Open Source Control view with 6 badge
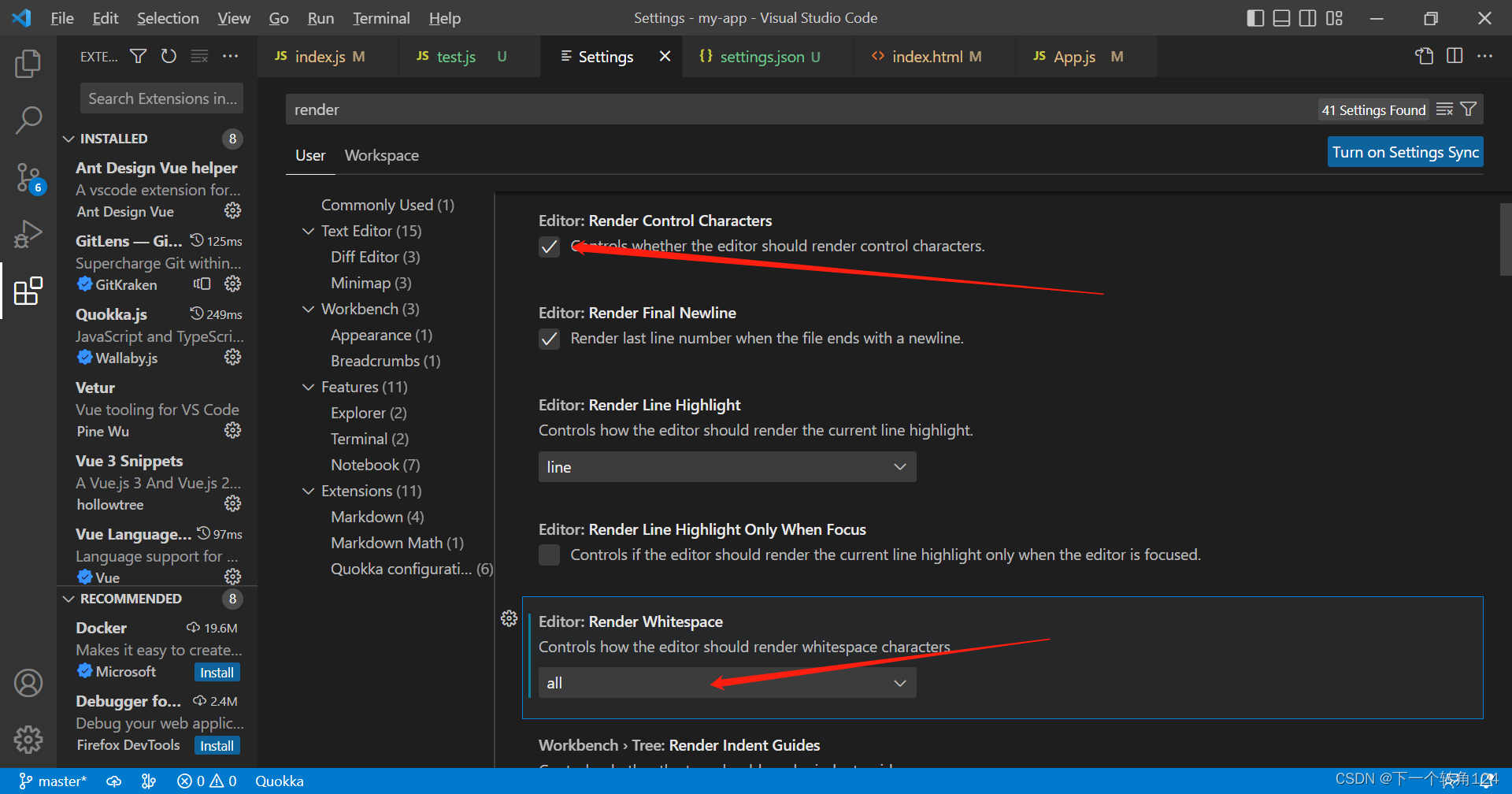Screen dimensions: 1512x794 28,178
